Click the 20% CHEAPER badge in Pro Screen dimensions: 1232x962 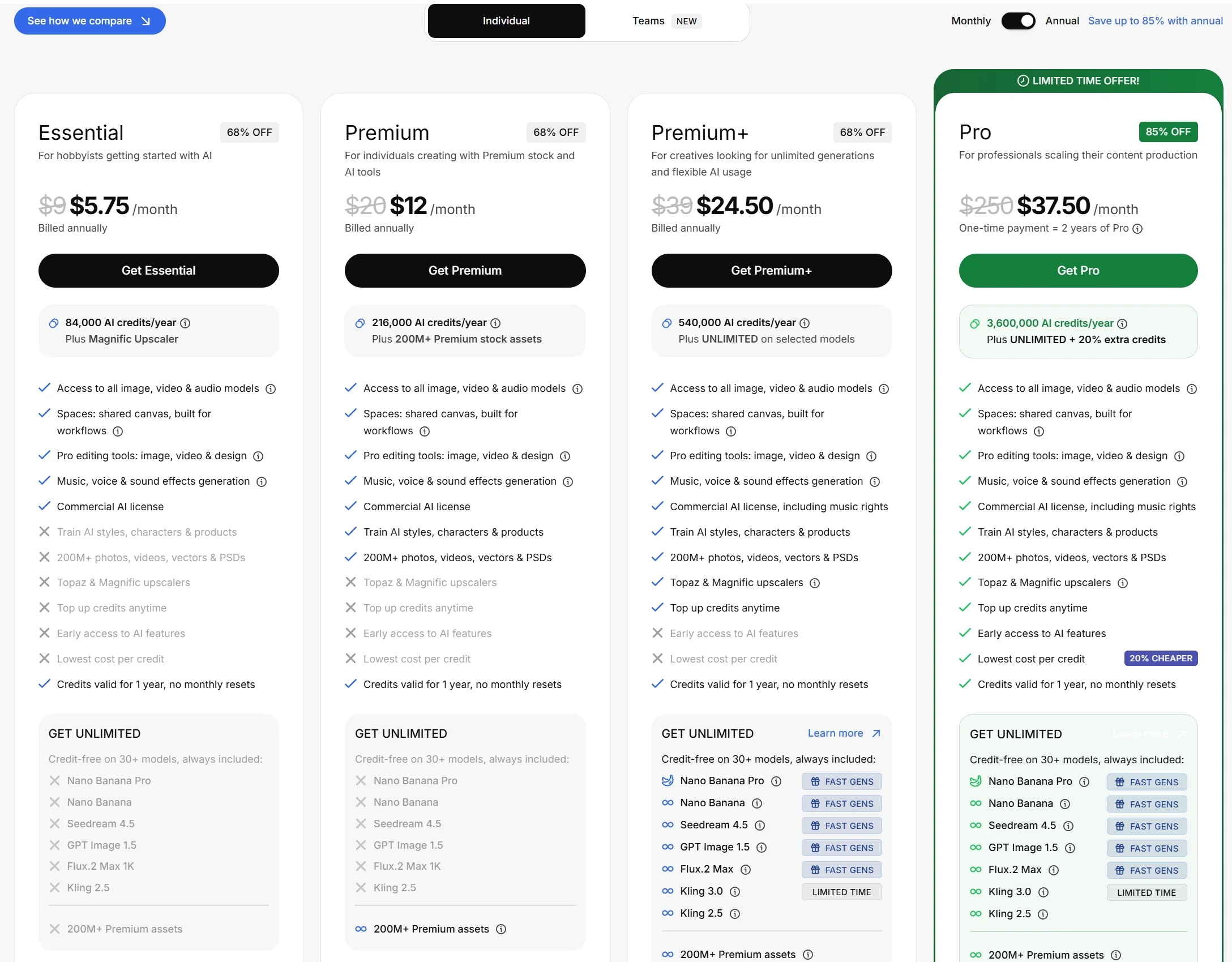1160,659
